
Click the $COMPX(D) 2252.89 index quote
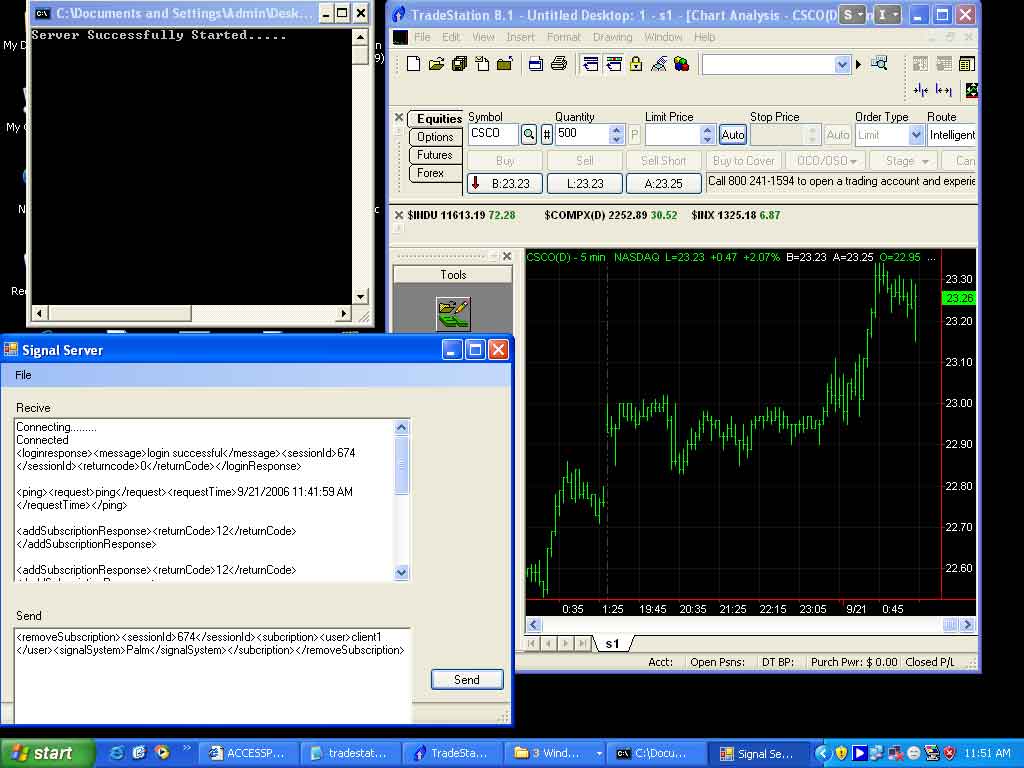point(611,215)
